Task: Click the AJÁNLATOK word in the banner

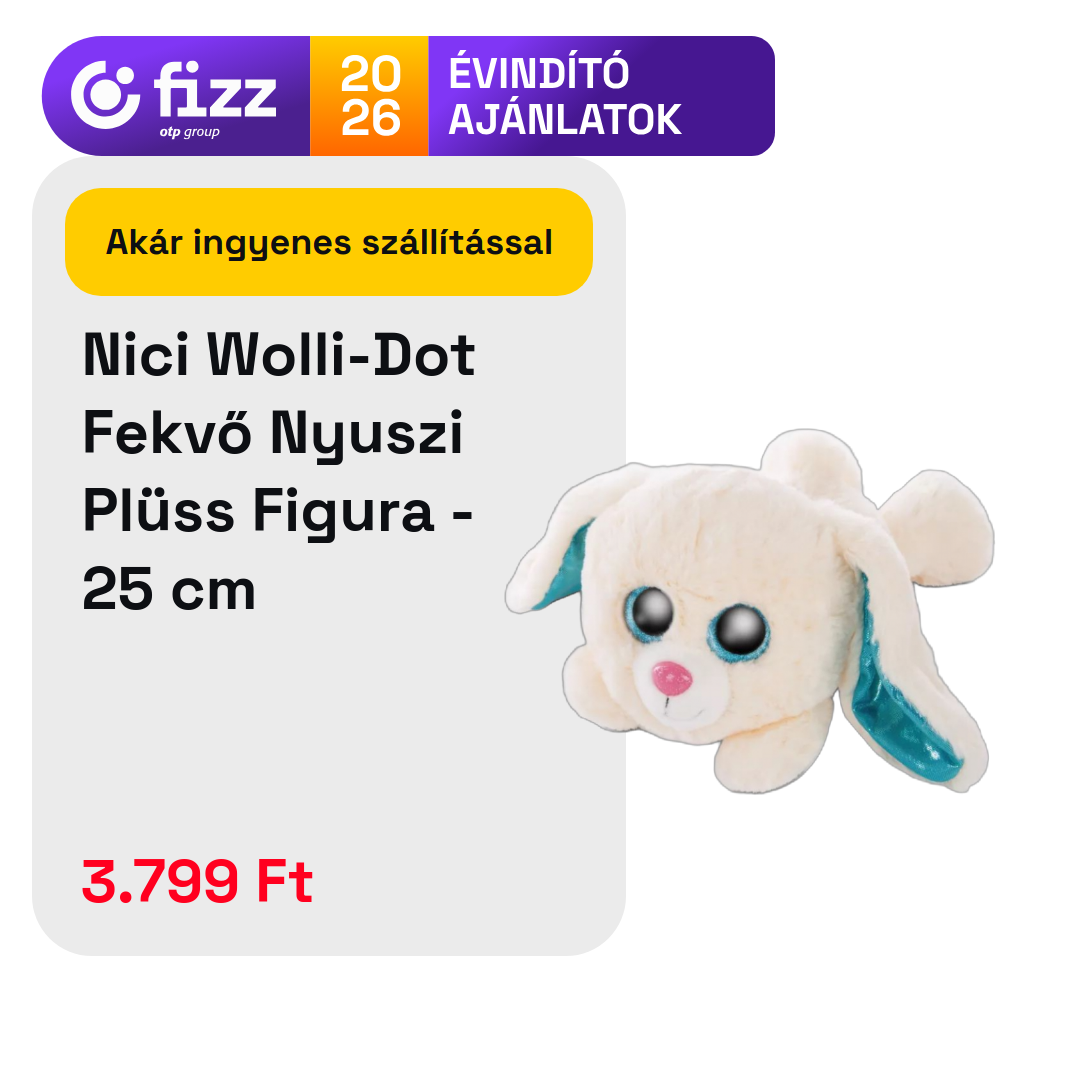Action: 565,119
